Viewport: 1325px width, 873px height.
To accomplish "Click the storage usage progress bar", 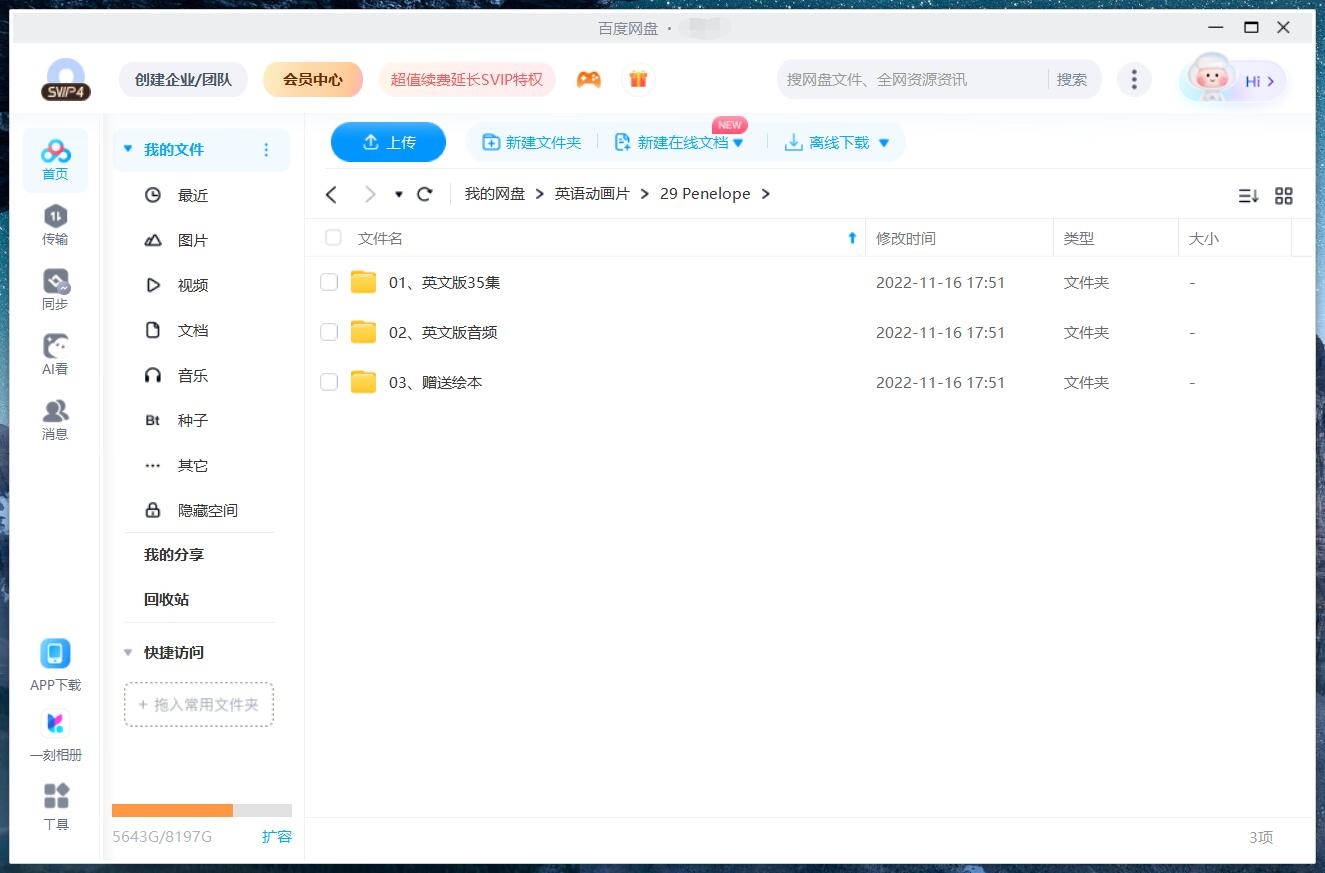I will [x=200, y=810].
